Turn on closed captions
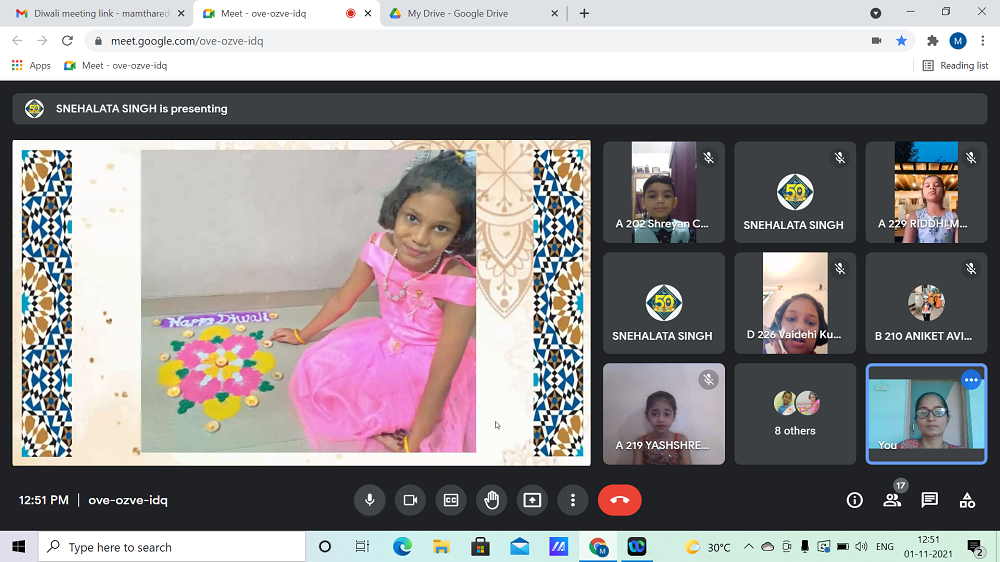The image size is (1000, 562). pos(451,500)
